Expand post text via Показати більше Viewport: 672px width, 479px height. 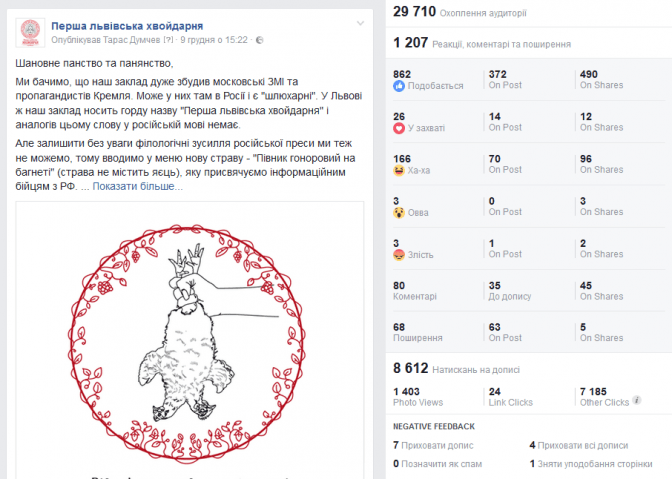138,186
